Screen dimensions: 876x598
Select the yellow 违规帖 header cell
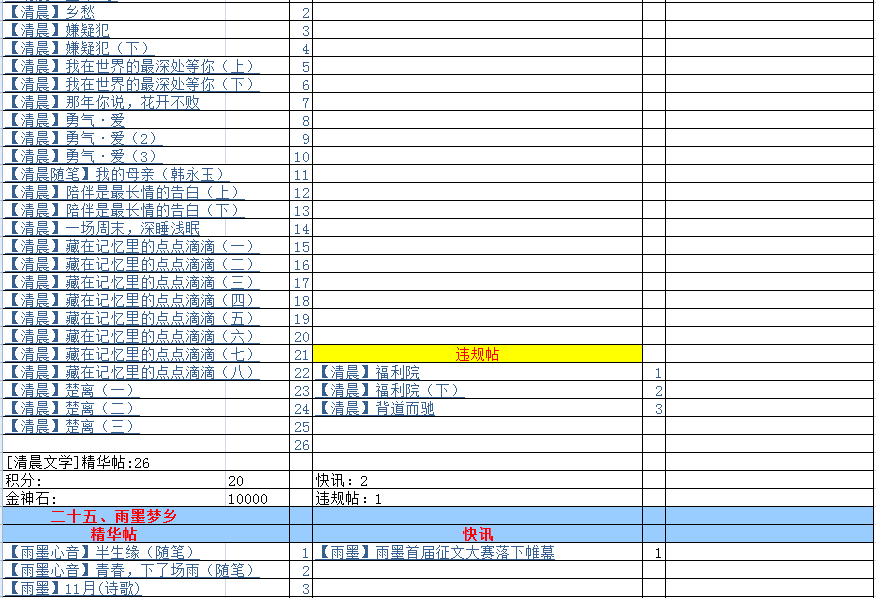(477, 354)
